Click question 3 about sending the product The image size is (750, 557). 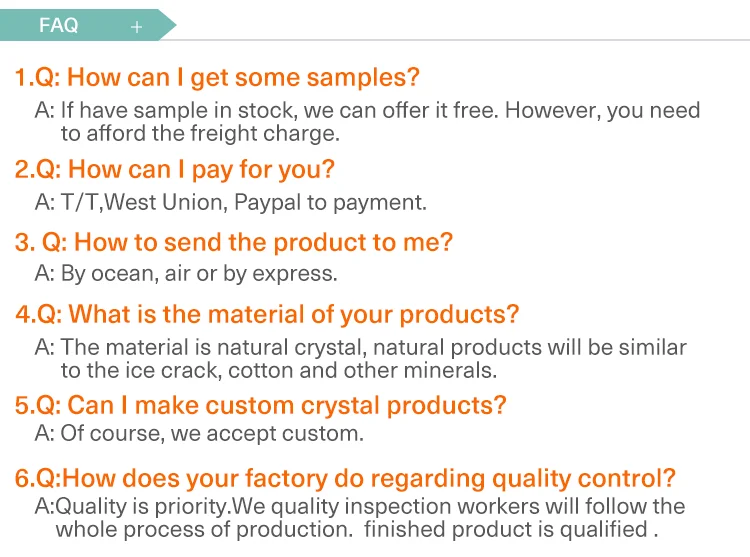click(x=234, y=242)
